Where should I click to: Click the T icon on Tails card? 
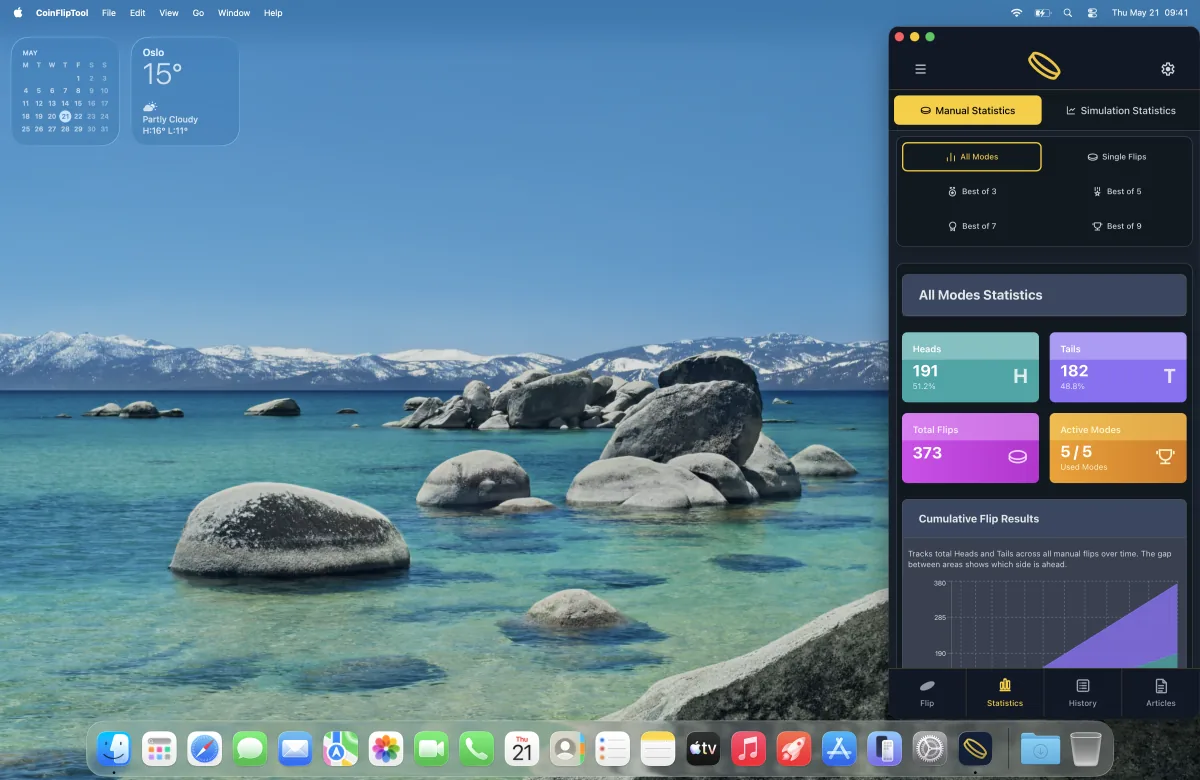[1169, 377]
